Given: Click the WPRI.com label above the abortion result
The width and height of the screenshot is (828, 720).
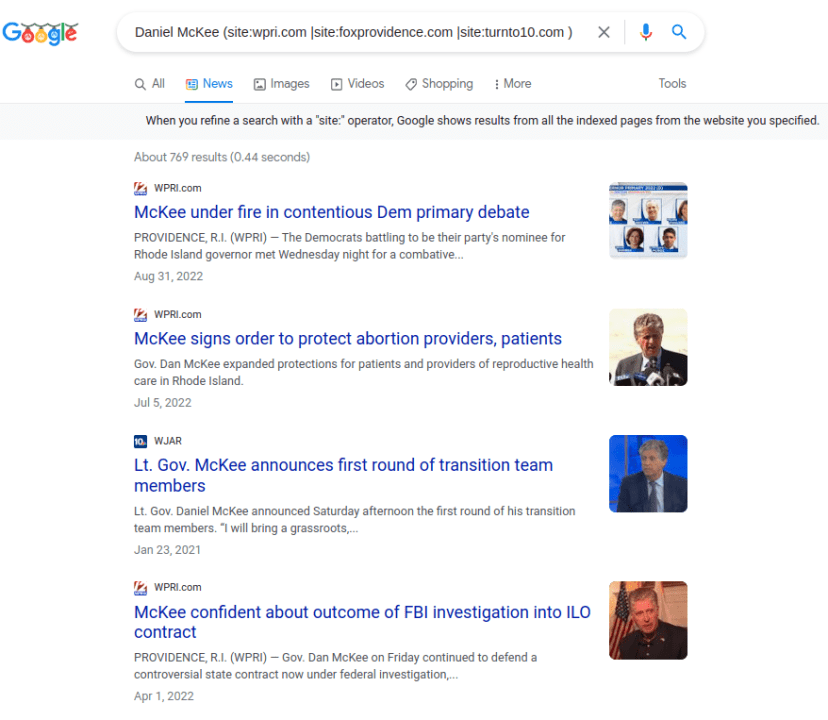Looking at the screenshot, I should tap(177, 314).
